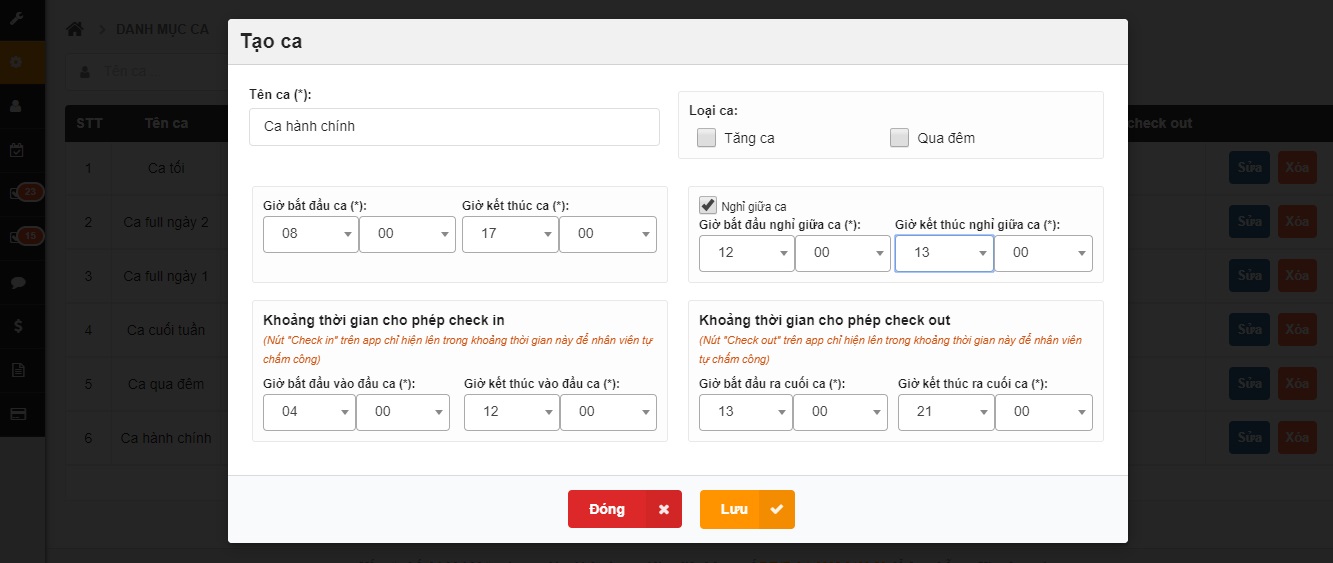Image resolution: width=1333 pixels, height=563 pixels.
Task: Click the credit card sidebar icon
Action: (16, 414)
